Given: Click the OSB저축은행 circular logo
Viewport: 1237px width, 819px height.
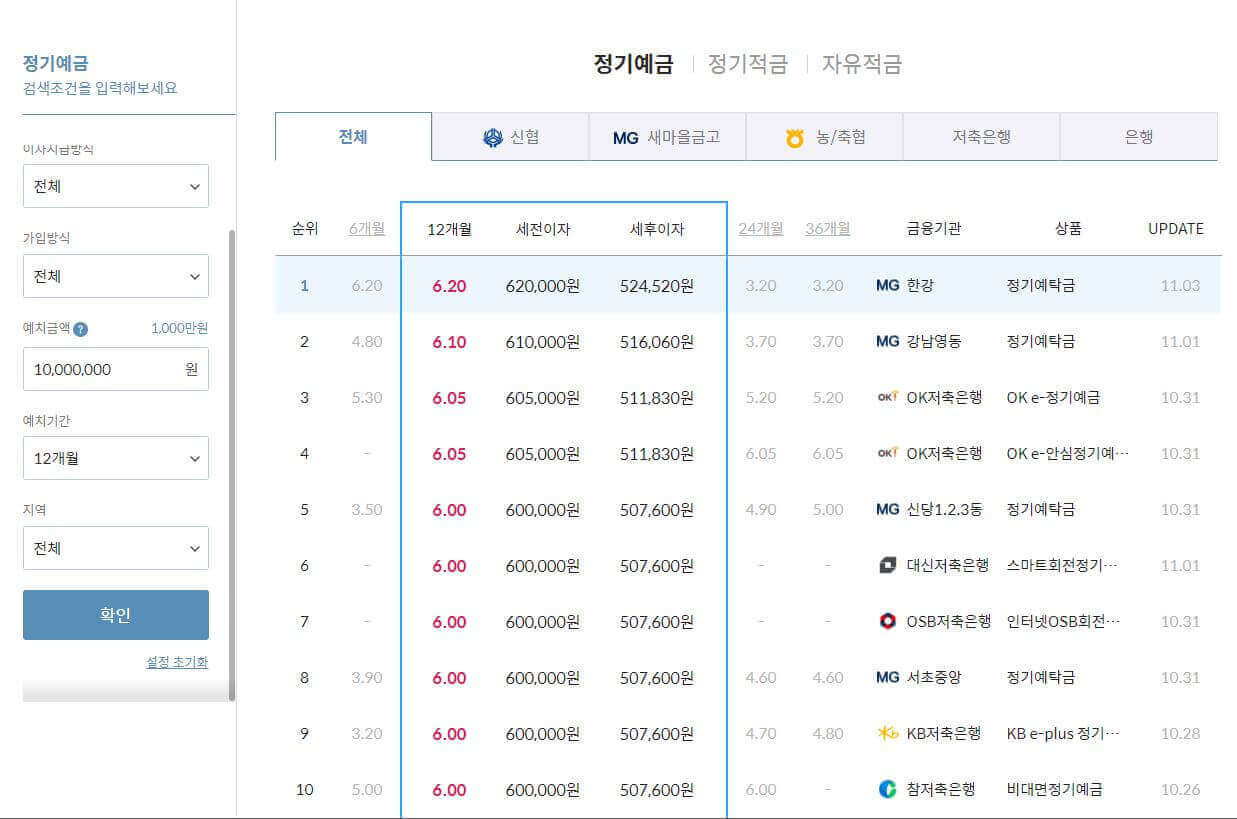Looking at the screenshot, I should 886,621.
